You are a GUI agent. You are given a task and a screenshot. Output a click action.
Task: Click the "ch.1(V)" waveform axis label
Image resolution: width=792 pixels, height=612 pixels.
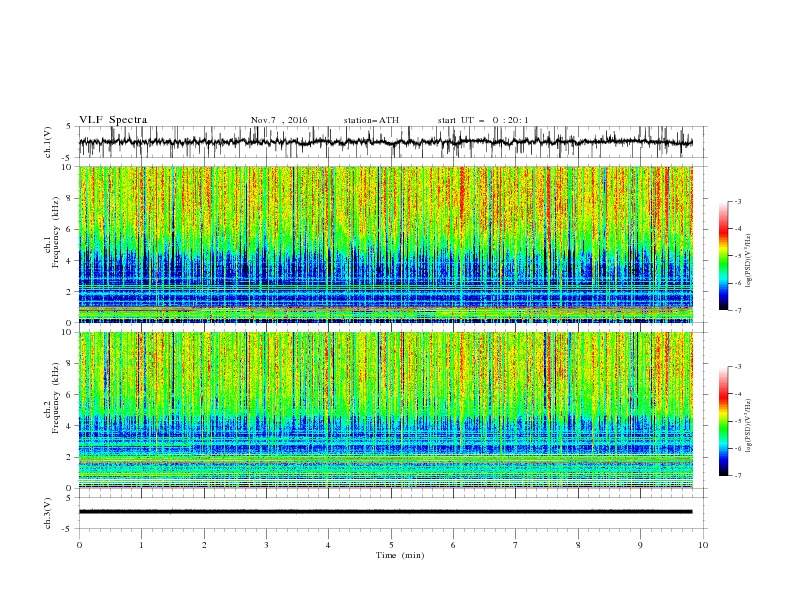pyautogui.click(x=48, y=142)
